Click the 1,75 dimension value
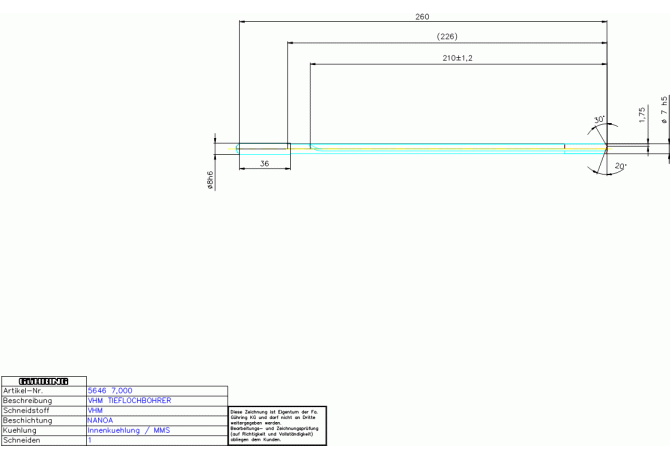Viewport: 670px width, 460px height. tap(642, 115)
